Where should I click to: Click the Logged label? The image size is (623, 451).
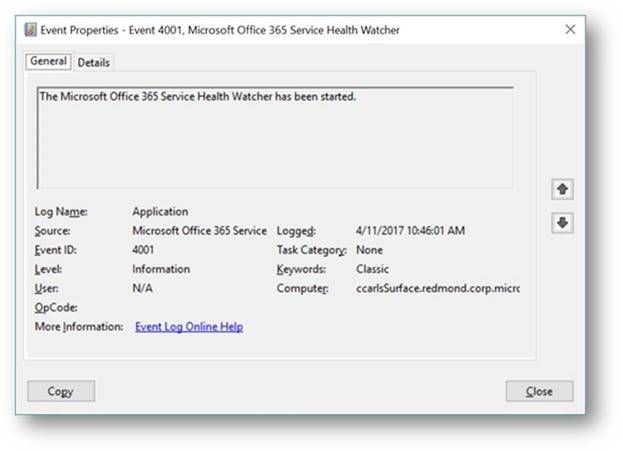tap(296, 230)
